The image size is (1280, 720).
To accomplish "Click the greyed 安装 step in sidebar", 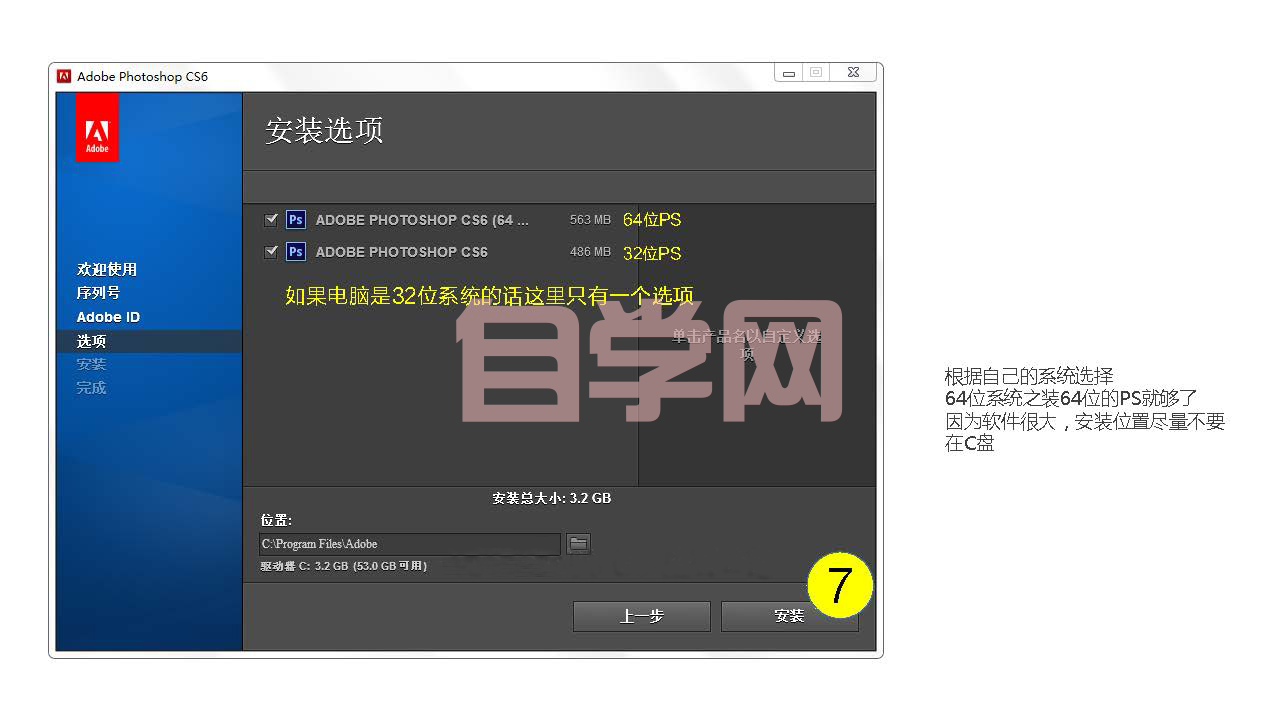I will (x=92, y=364).
